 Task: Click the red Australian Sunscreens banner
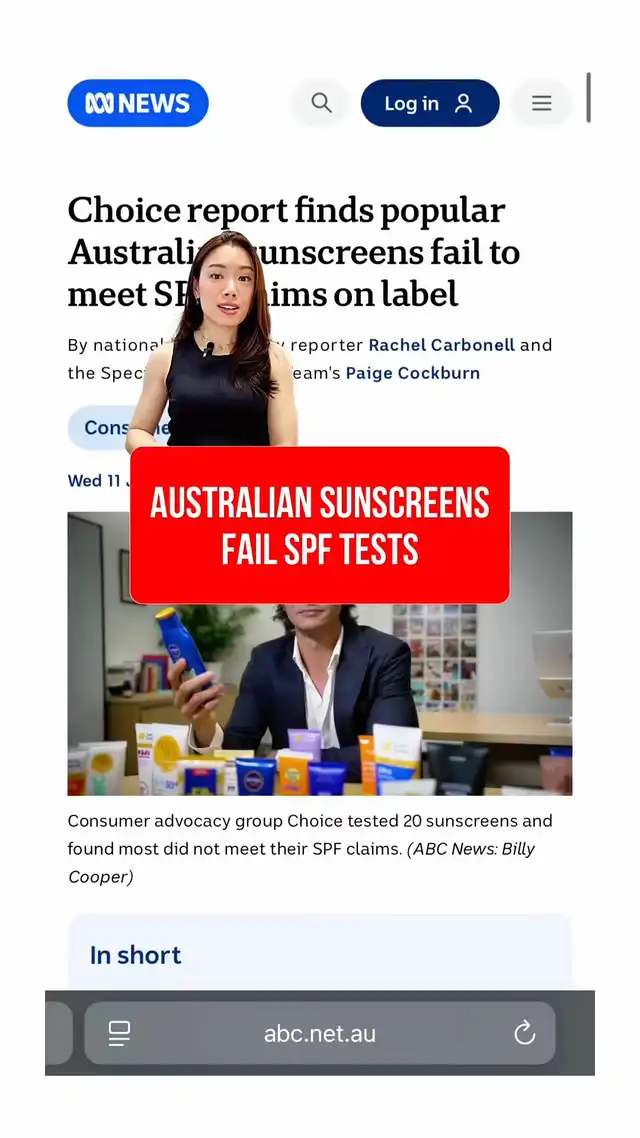click(320, 525)
